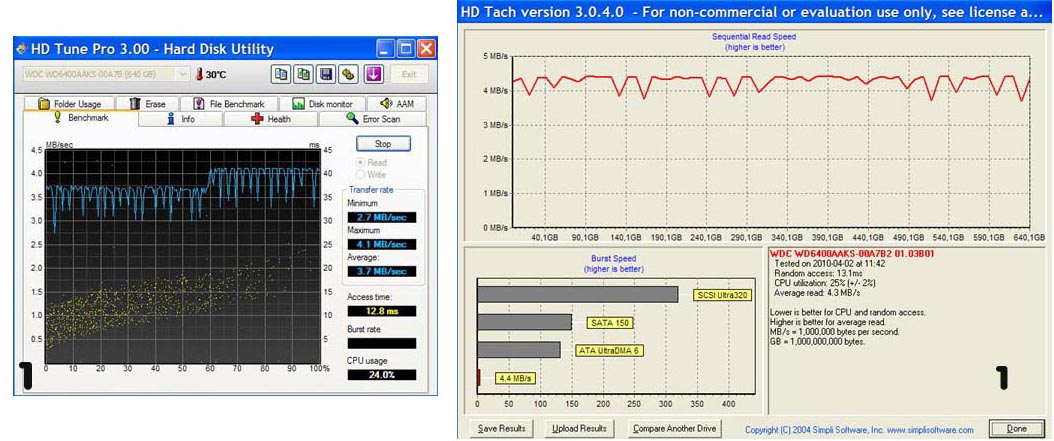1054x441 pixels.
Task: Click the SCSI Ultra320 bar label
Action: [722, 294]
